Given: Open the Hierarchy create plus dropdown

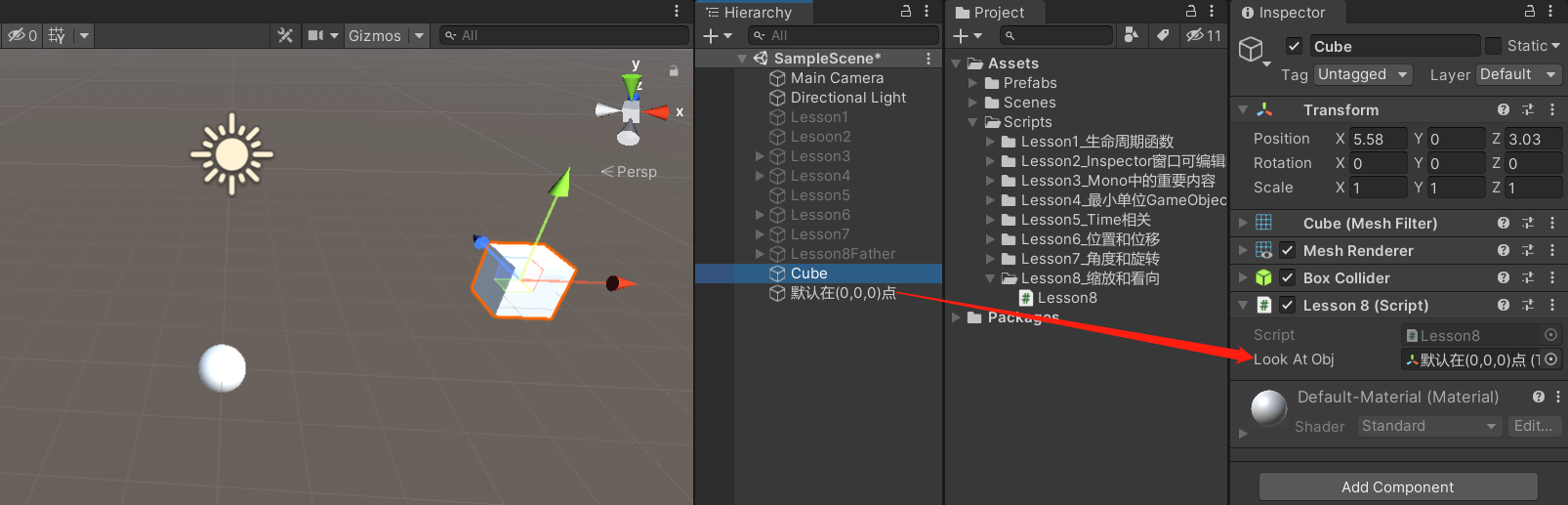Looking at the screenshot, I should pyautogui.click(x=718, y=35).
